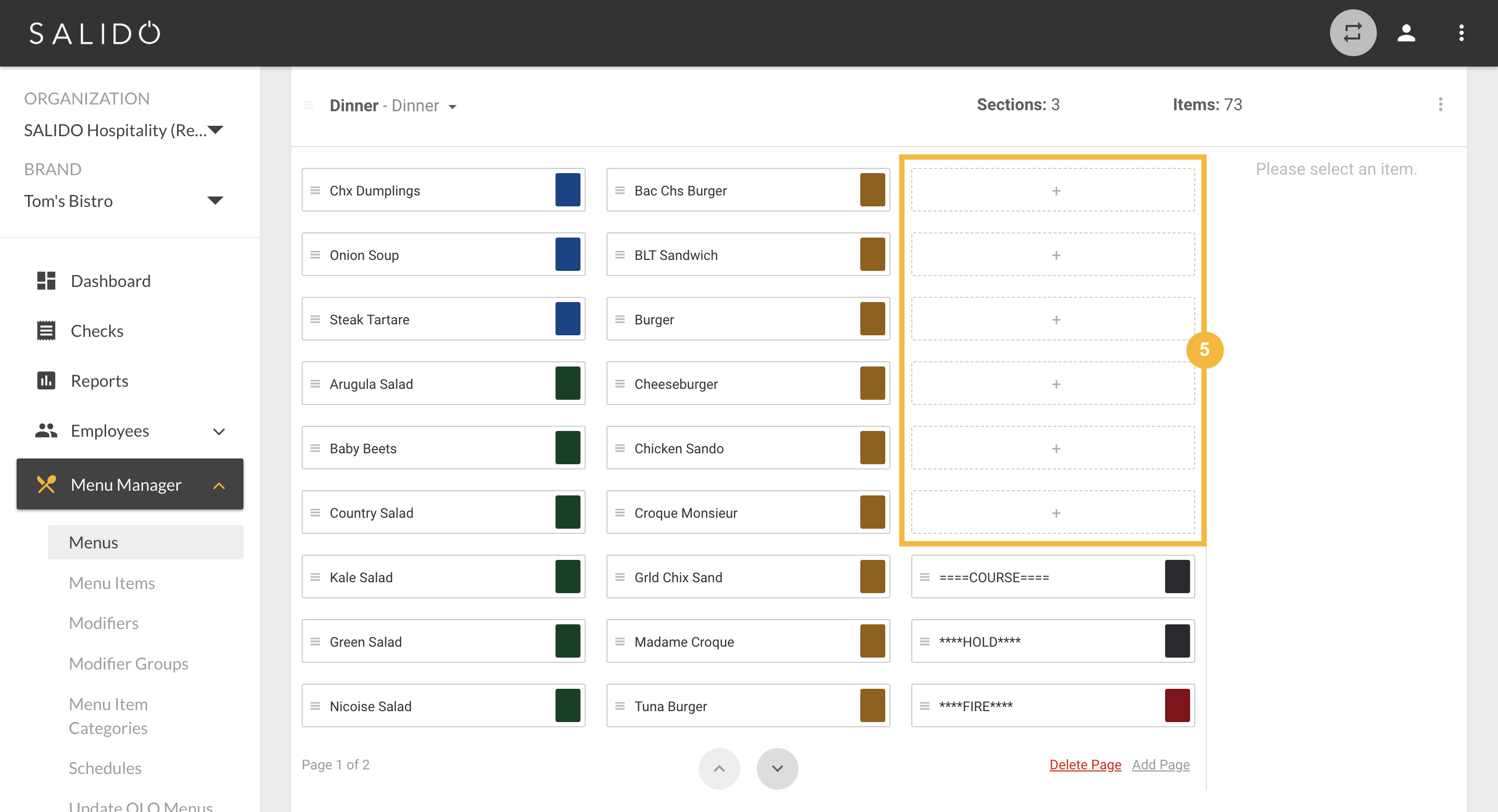Open Dinner menu three-dot options
1498x812 pixels.
pos(1440,104)
